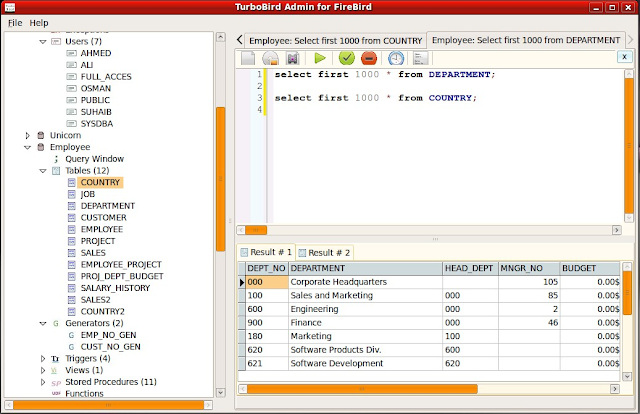Click the HEAD_DEPT column header
This screenshot has width=640, height=414.
pos(470,268)
